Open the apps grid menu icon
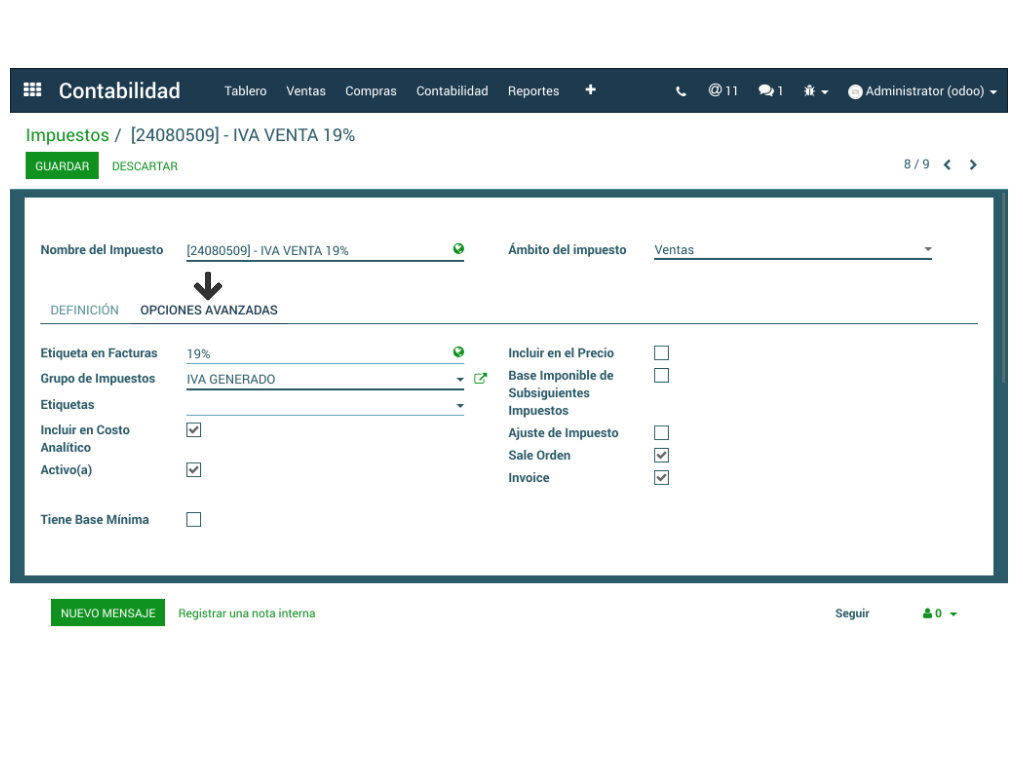Viewport: 1023px width, 767px height. pyautogui.click(x=32, y=90)
